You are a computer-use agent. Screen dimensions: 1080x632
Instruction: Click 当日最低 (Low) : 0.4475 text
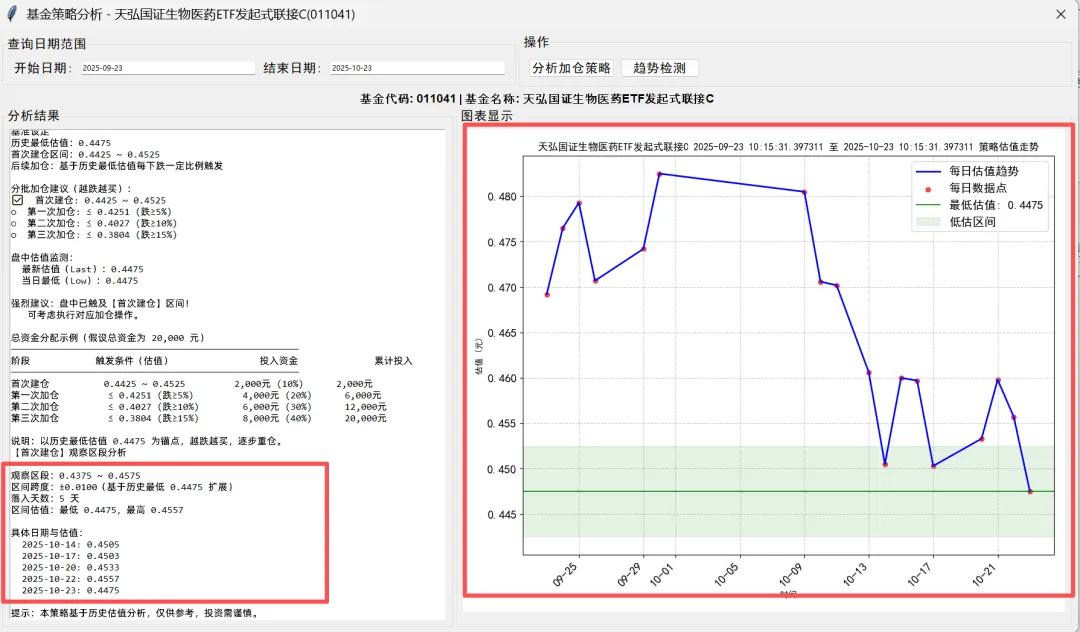pos(80,281)
